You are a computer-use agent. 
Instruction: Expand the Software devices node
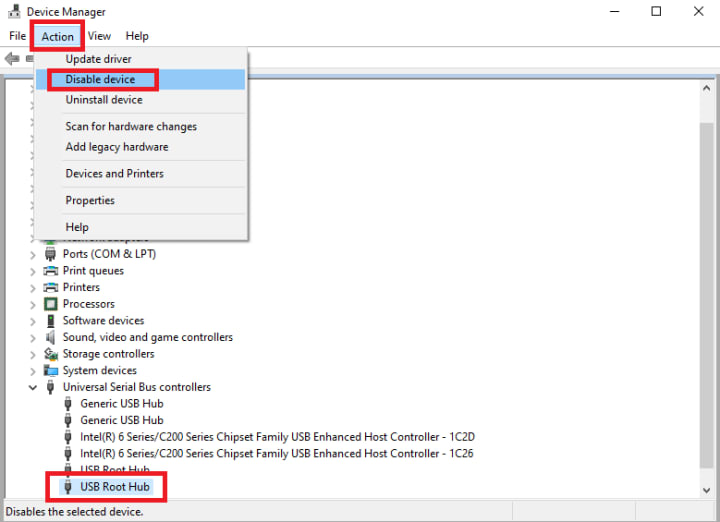(x=33, y=321)
